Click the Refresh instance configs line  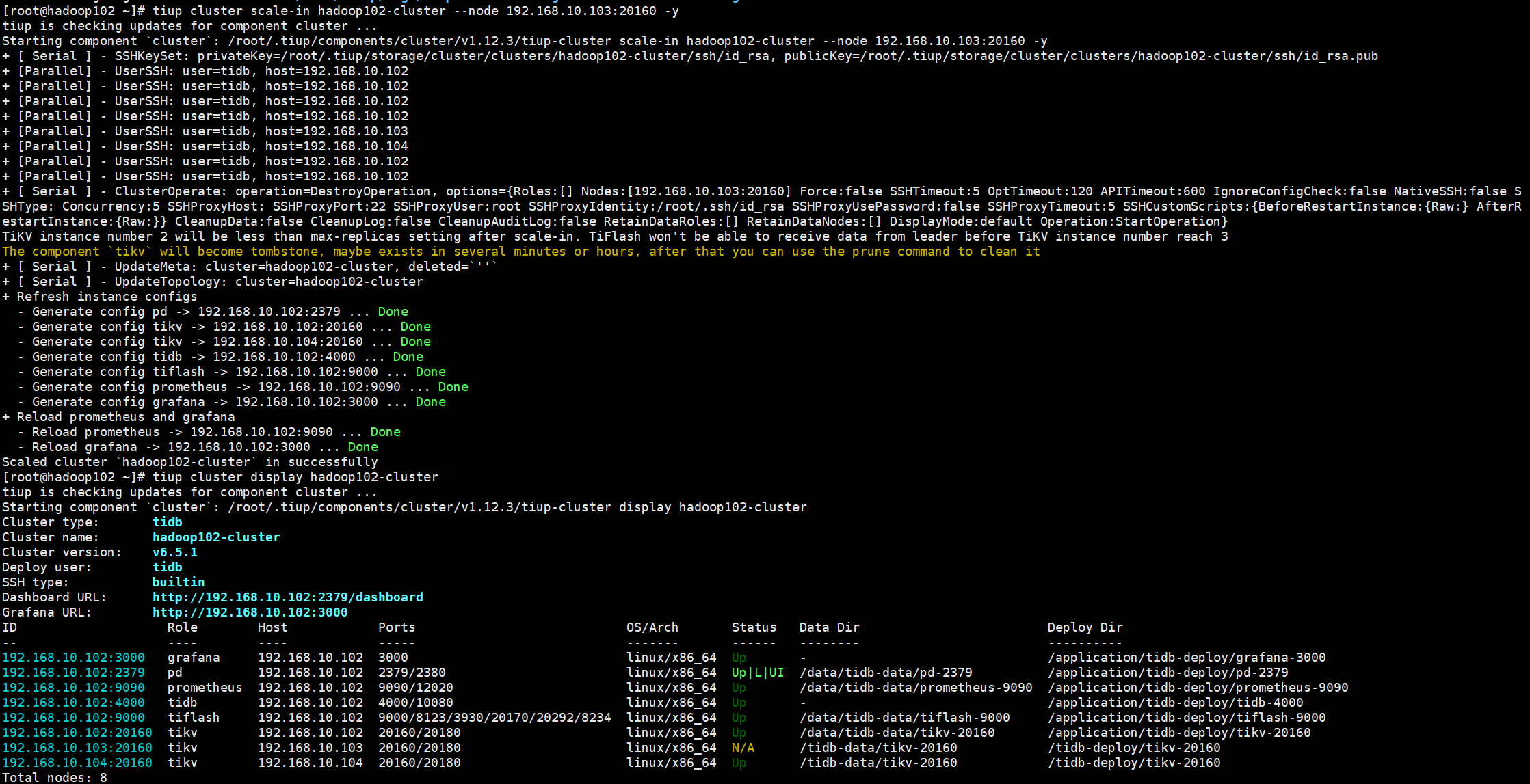pyautogui.click(x=100, y=297)
